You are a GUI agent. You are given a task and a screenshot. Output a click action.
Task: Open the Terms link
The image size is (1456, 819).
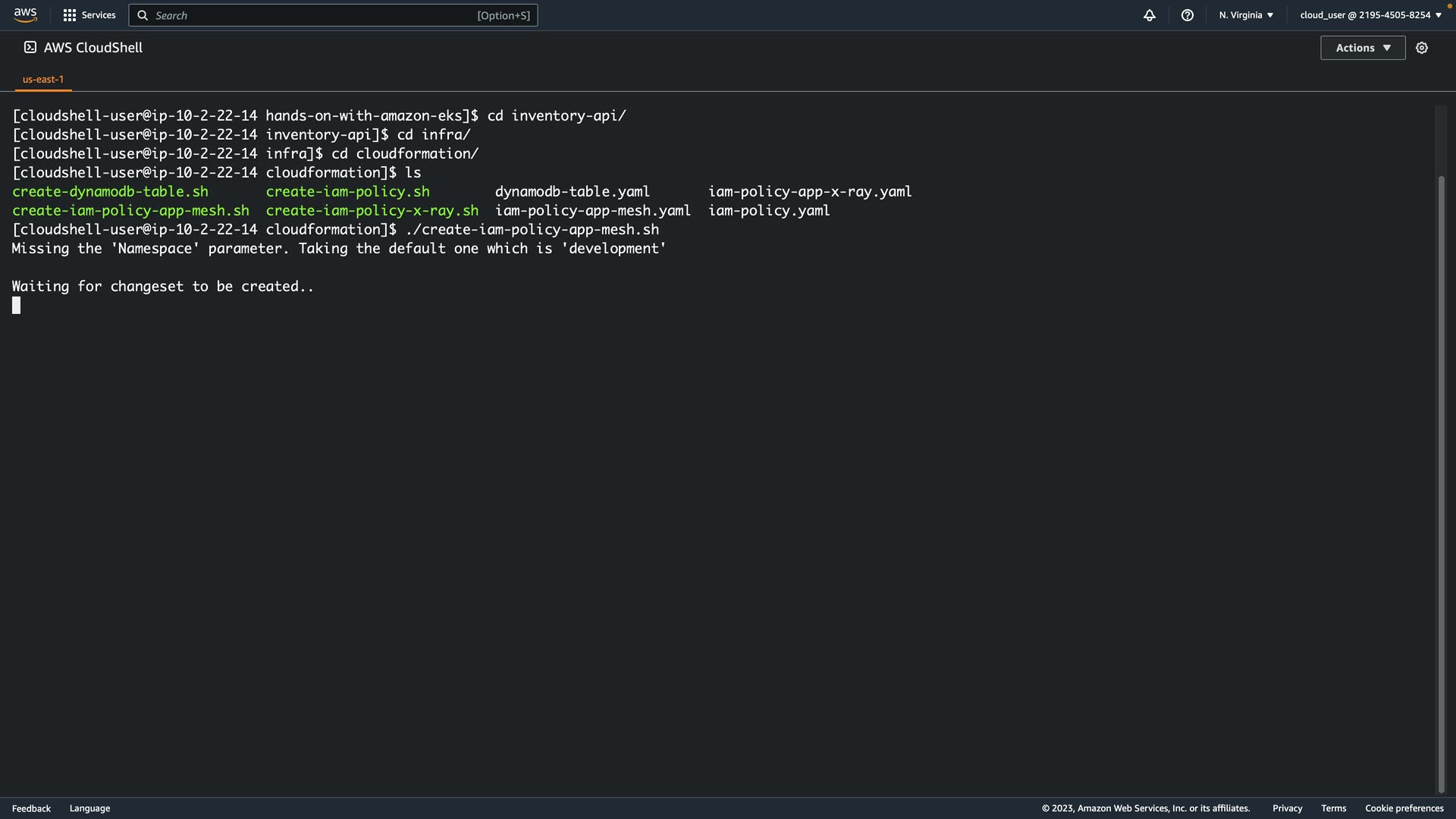pos(1333,808)
